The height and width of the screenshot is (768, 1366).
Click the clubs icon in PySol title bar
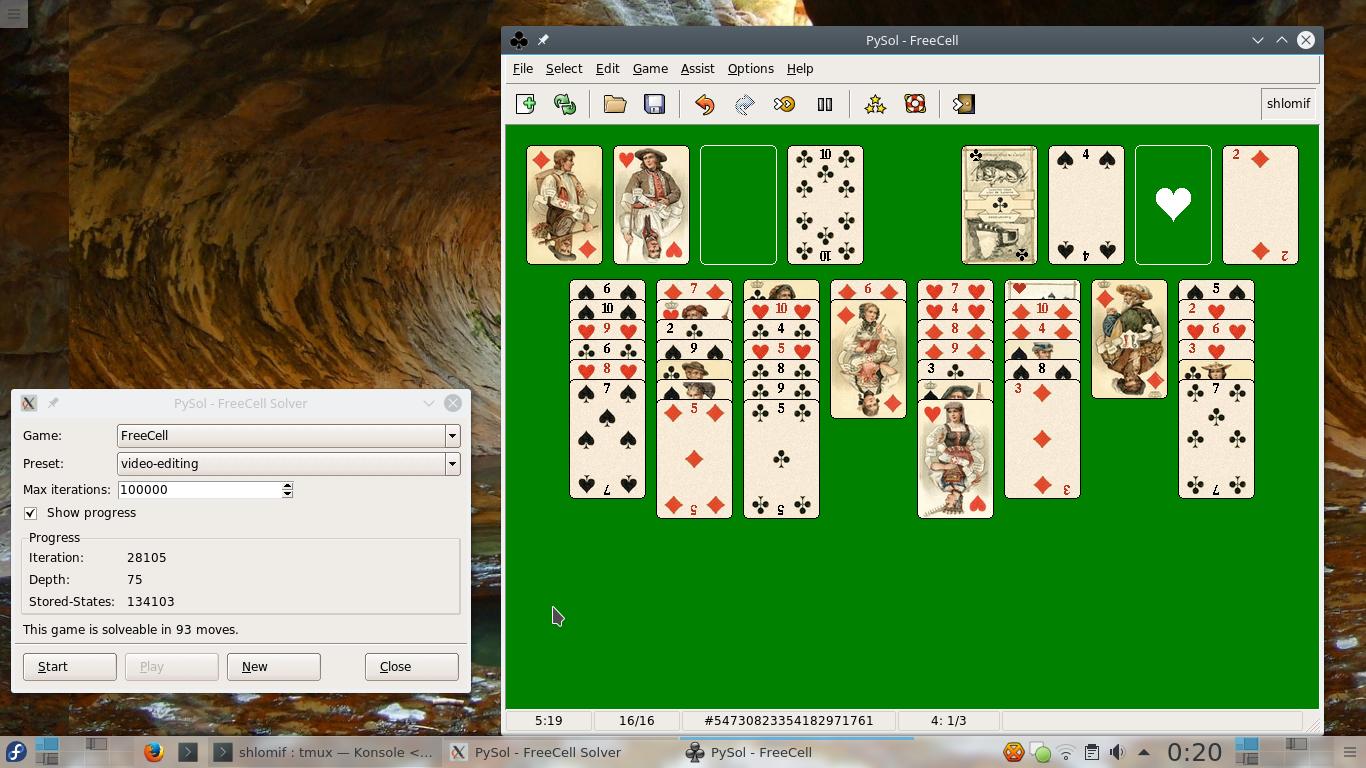pyautogui.click(x=519, y=40)
